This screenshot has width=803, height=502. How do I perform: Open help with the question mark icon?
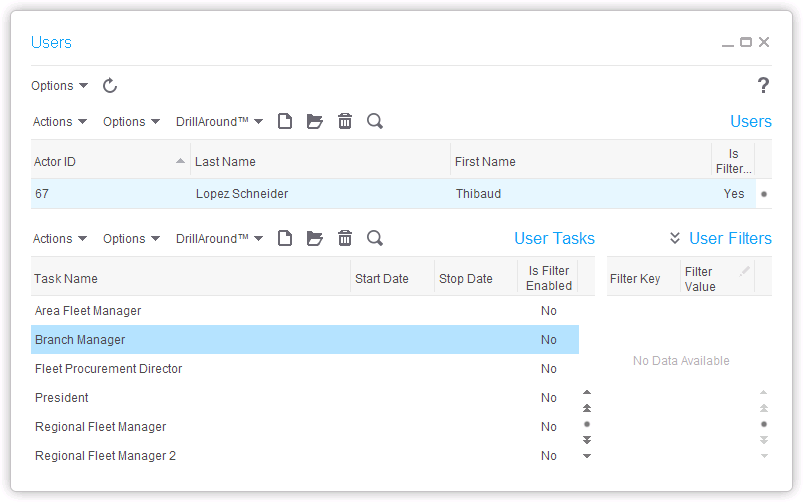point(763,86)
